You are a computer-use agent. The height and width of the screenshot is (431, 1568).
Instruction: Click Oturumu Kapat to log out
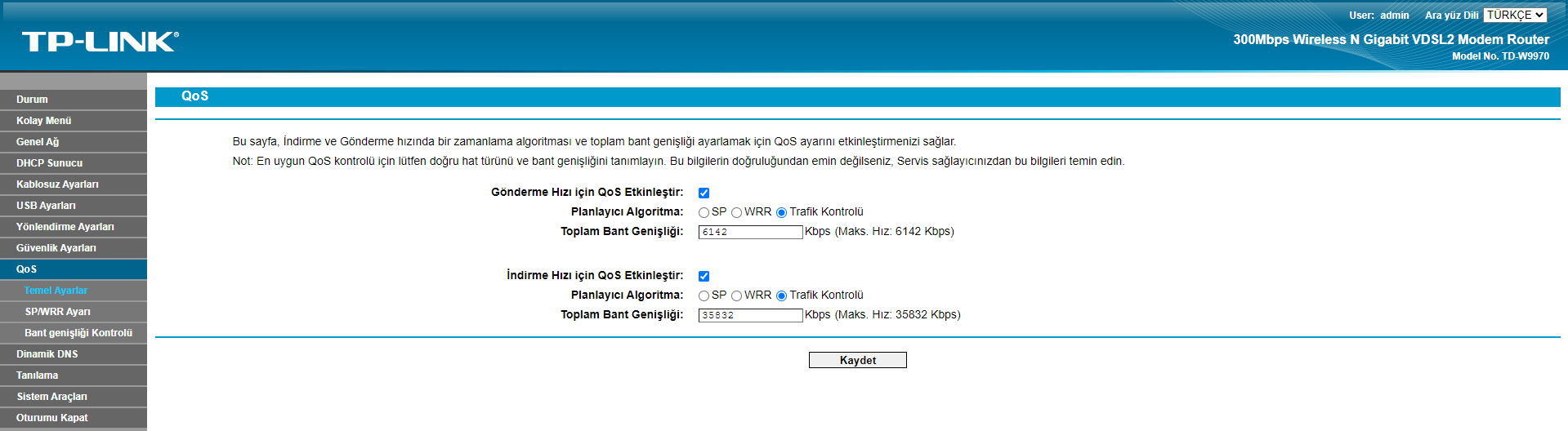tap(74, 418)
